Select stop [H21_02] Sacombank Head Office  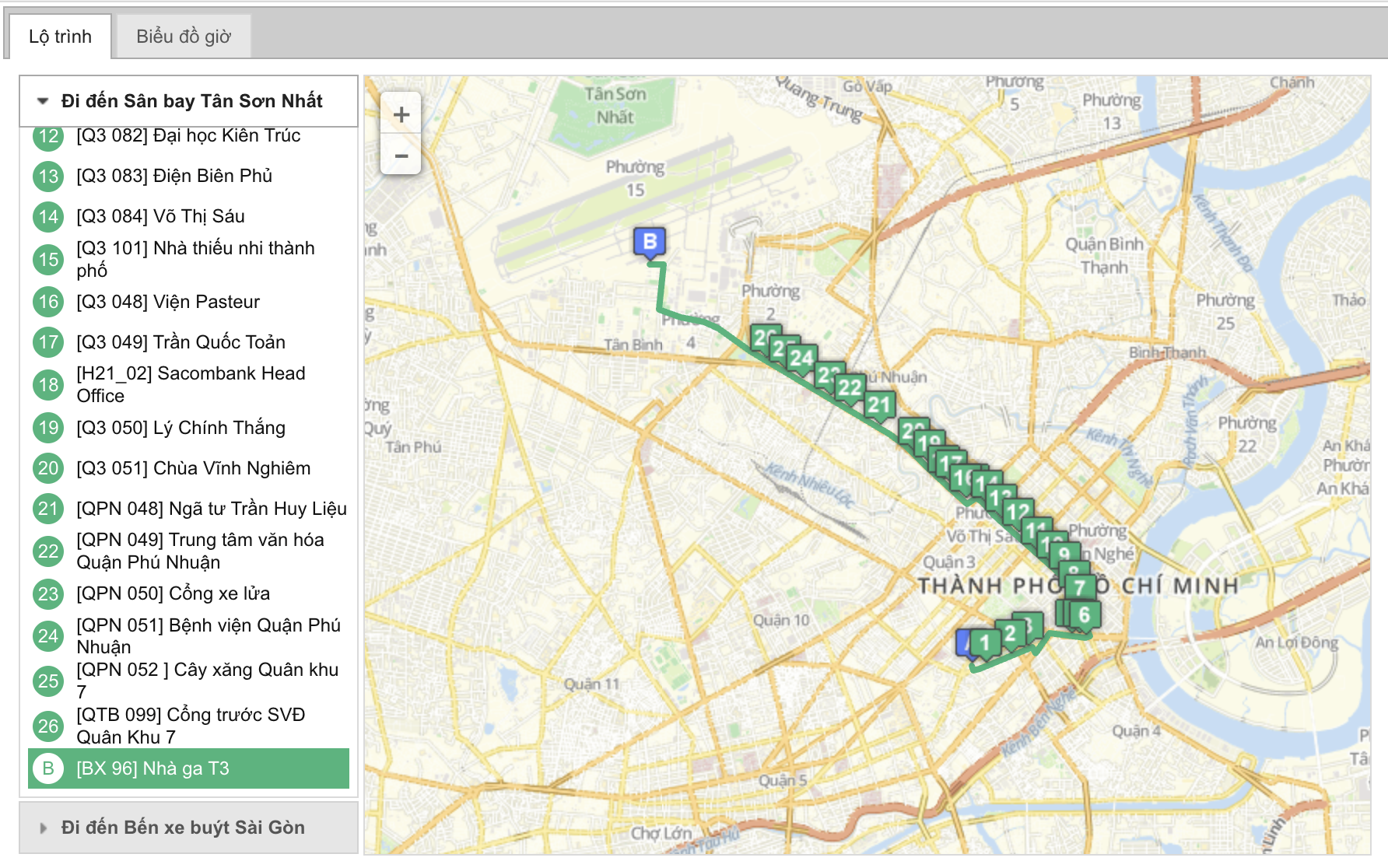tap(189, 384)
